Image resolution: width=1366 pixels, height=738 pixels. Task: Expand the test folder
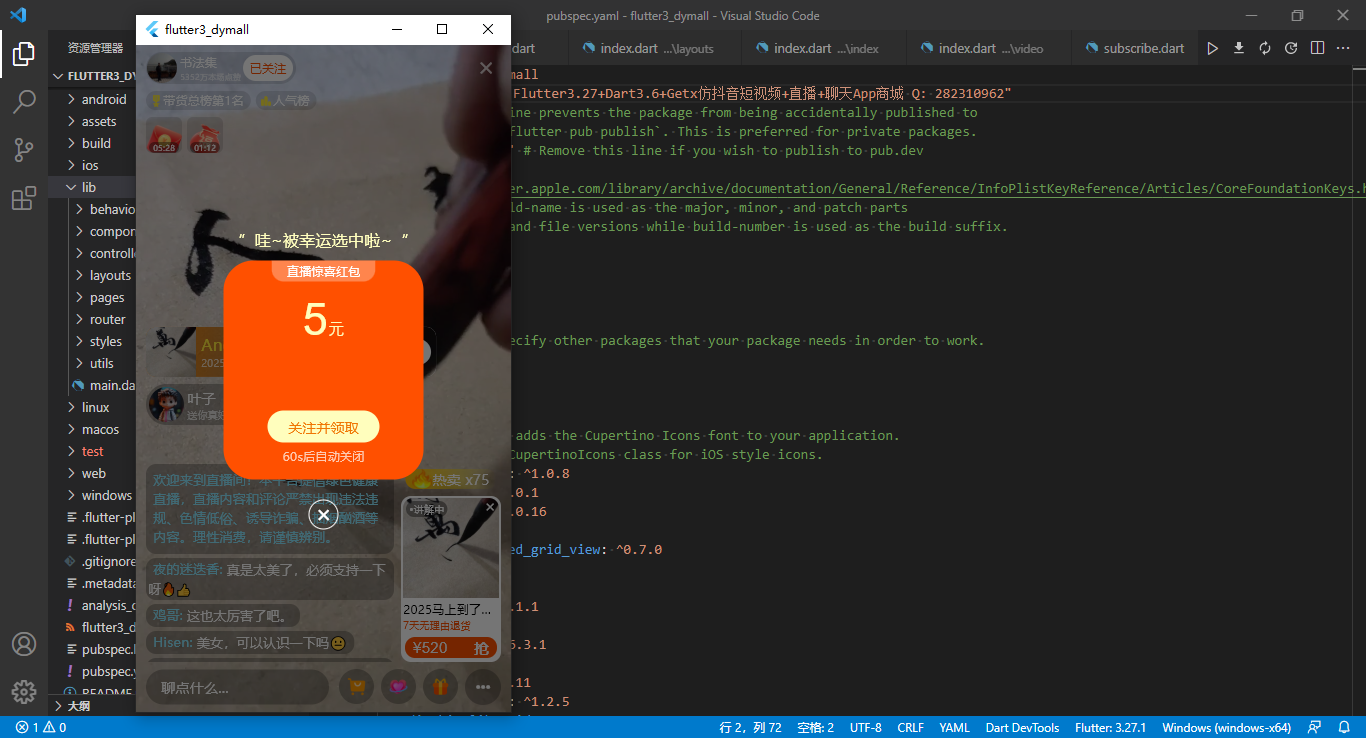(x=92, y=451)
